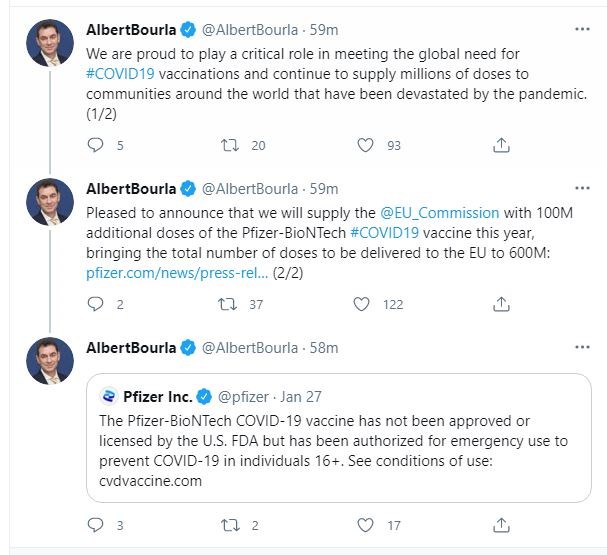This screenshot has width=607, height=555.
Task: Reply to the EU Commission doses tweet
Action: click(x=96, y=304)
